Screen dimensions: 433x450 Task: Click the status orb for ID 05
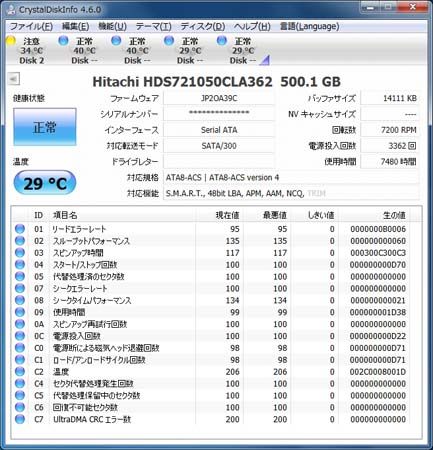pos(20,276)
